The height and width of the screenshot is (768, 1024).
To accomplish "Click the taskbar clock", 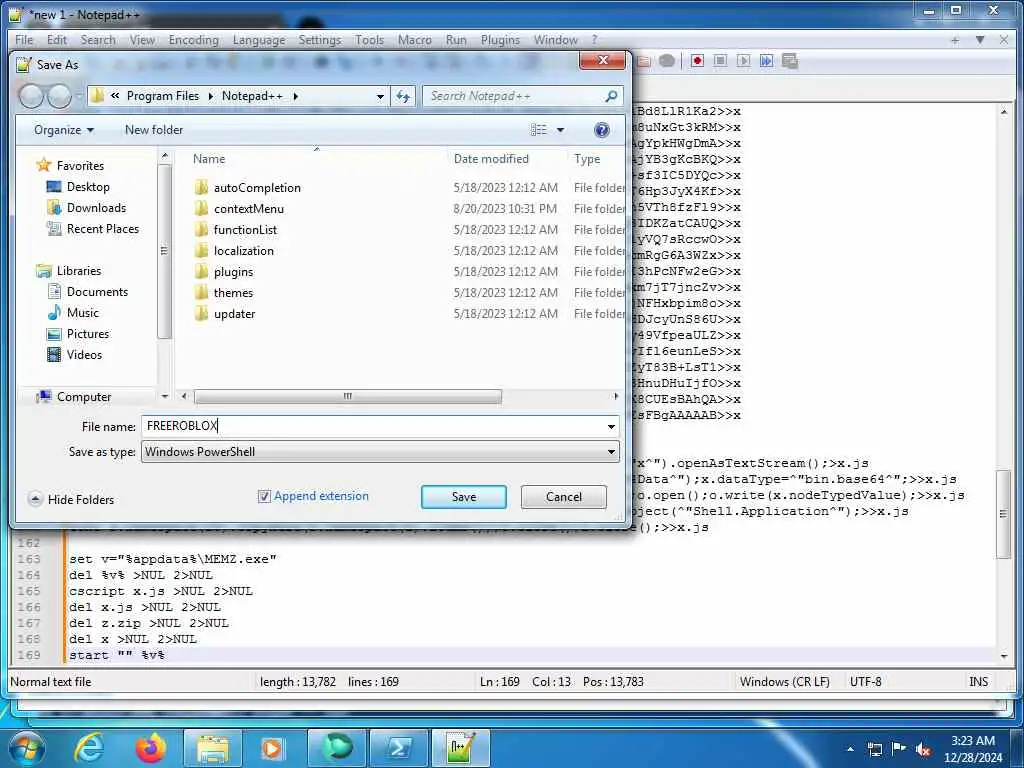I will click(x=972, y=749).
